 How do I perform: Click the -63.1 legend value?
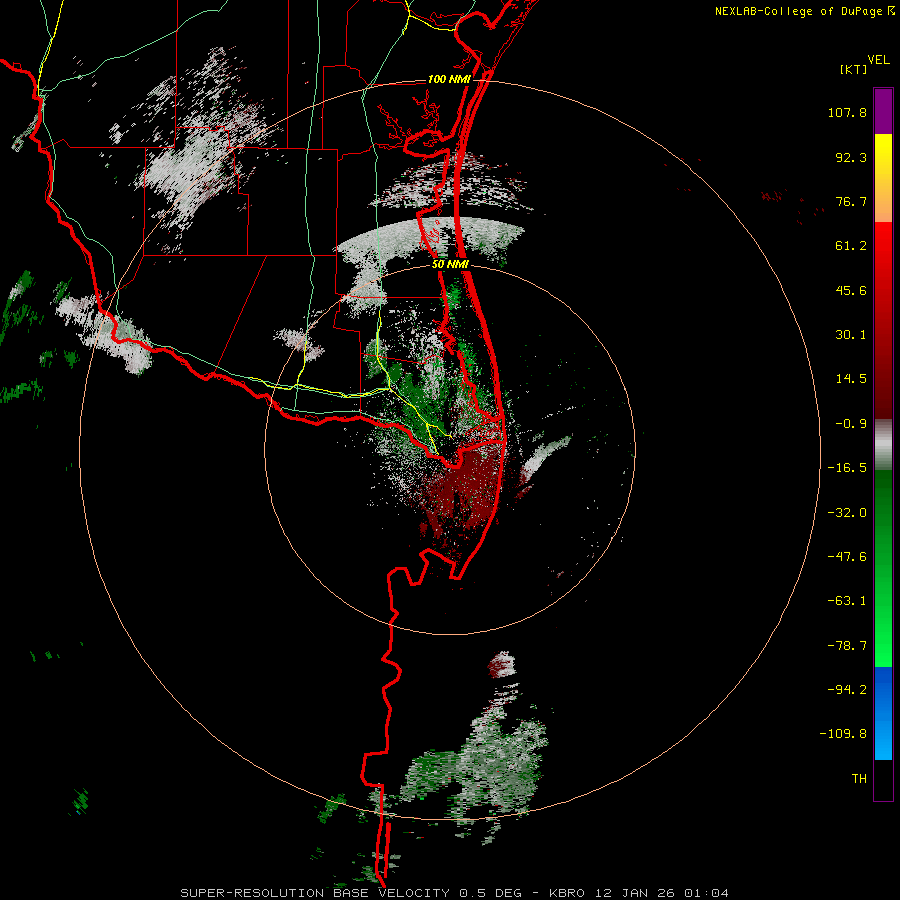pos(847,601)
